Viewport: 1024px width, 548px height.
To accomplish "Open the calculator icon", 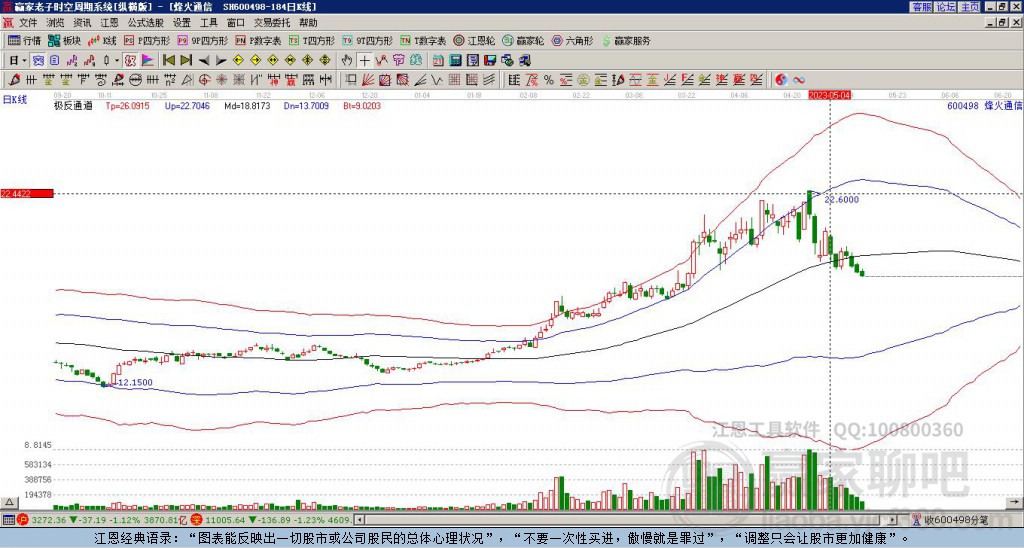I will click(x=455, y=60).
